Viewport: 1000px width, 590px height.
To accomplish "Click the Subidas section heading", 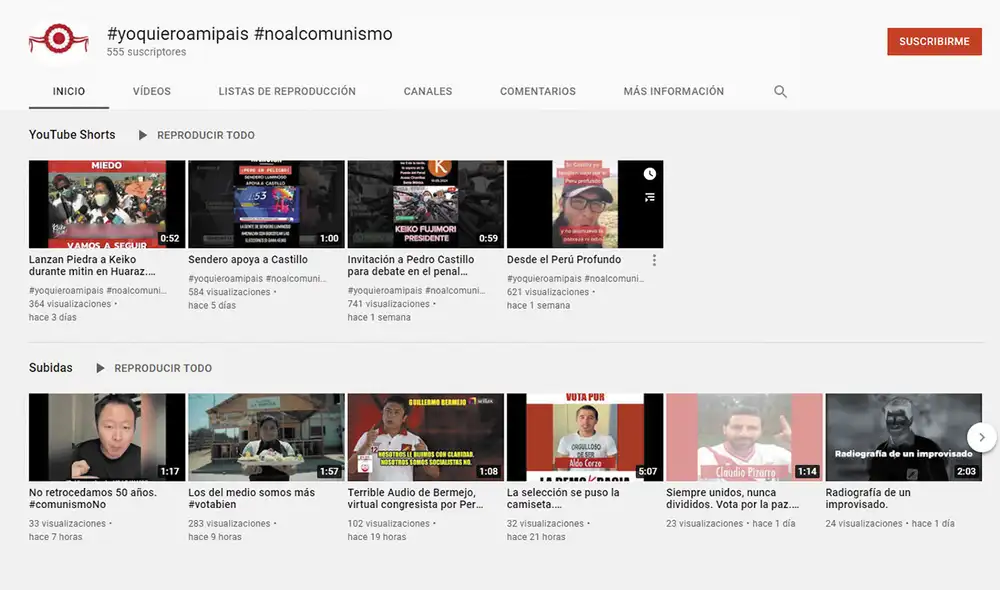I will tap(50, 367).
